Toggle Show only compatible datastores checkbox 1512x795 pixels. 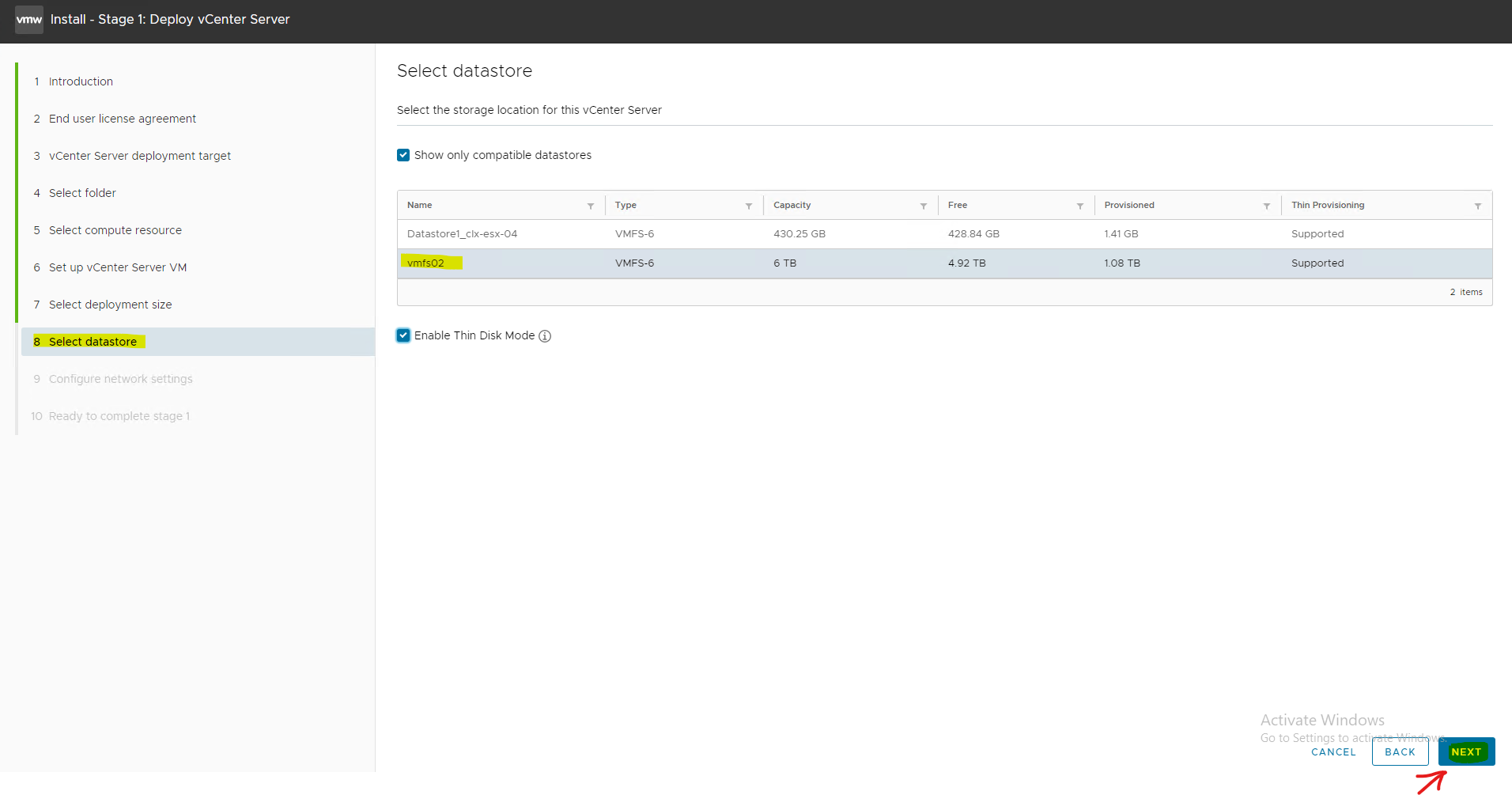click(x=403, y=155)
